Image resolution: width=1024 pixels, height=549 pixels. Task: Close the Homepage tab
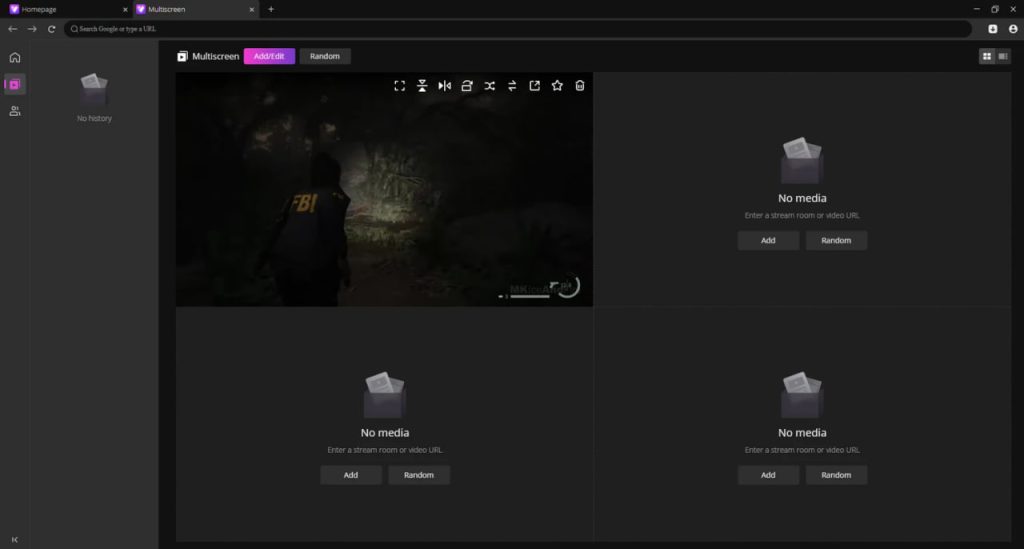point(125,9)
